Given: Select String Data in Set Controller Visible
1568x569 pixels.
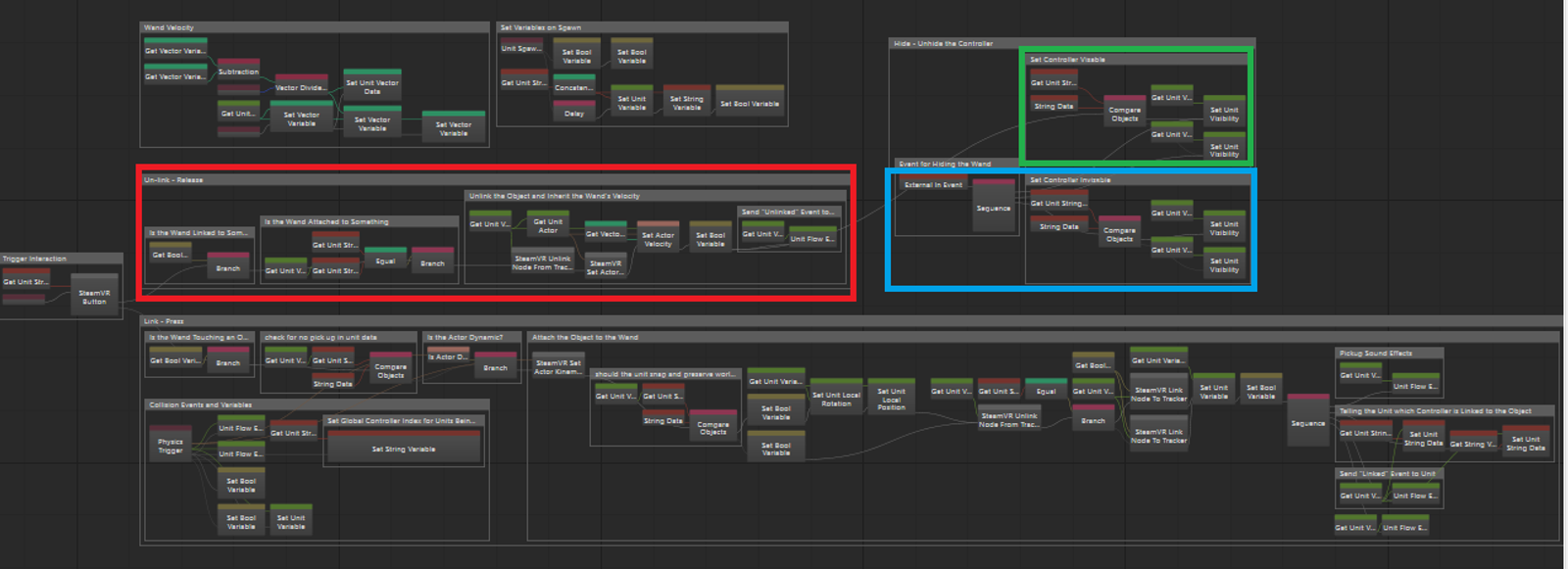Looking at the screenshot, I should (x=1054, y=103).
